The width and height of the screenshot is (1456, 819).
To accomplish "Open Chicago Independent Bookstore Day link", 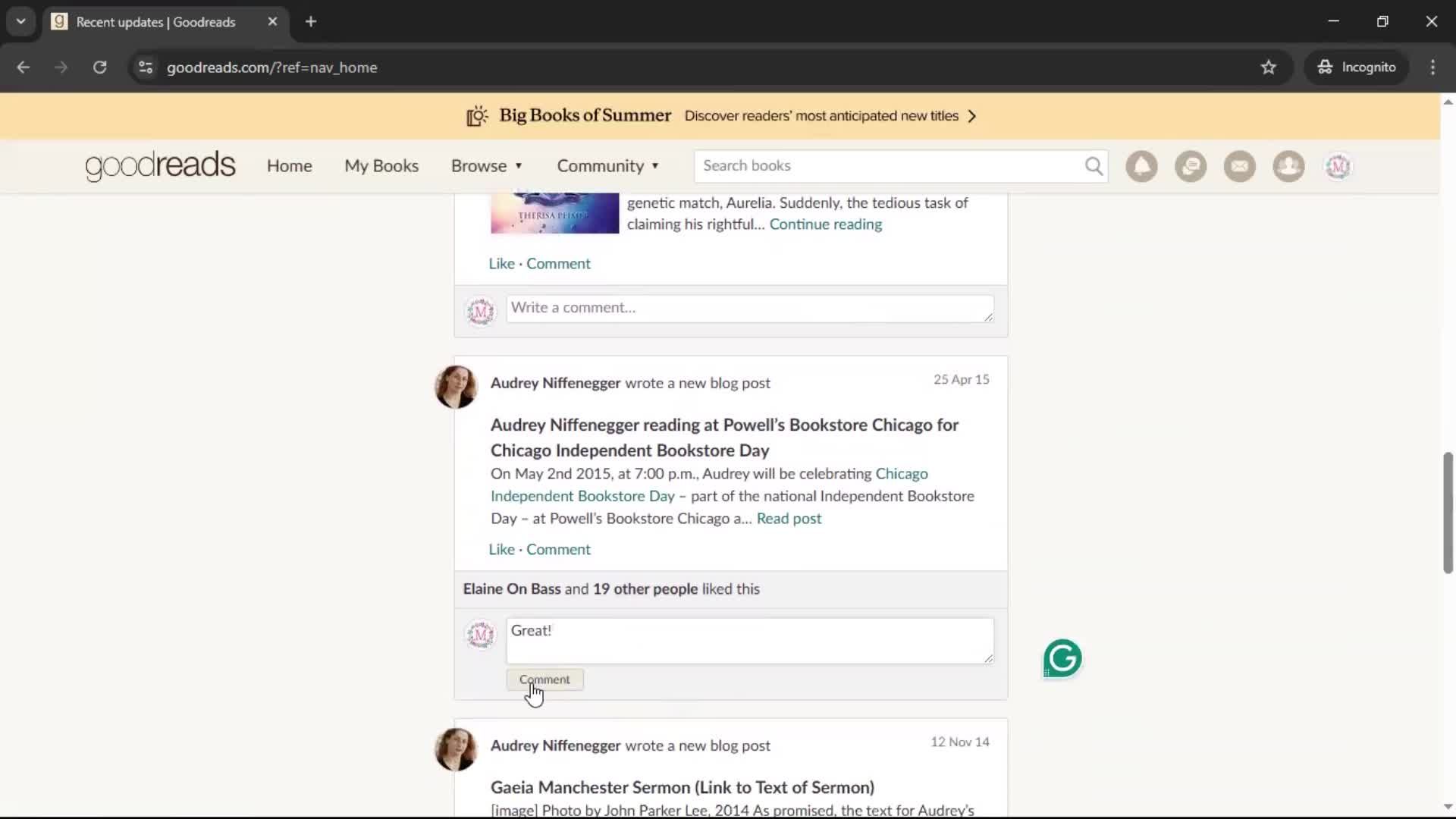I will tap(709, 485).
